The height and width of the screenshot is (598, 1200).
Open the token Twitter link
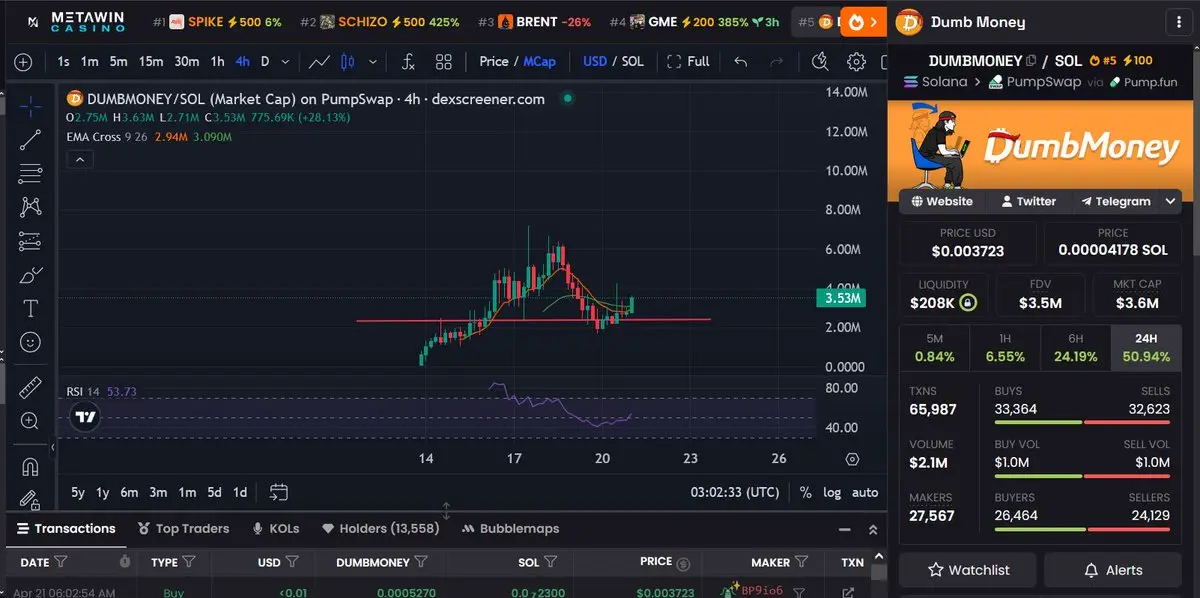[x=1028, y=201]
